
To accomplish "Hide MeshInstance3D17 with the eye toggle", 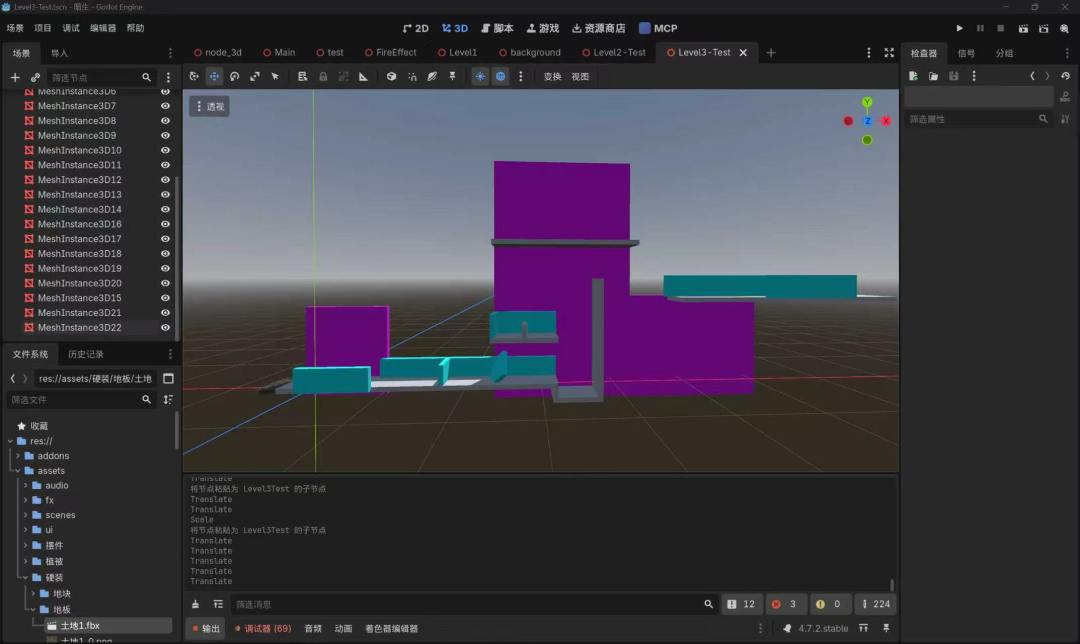I will (165, 239).
